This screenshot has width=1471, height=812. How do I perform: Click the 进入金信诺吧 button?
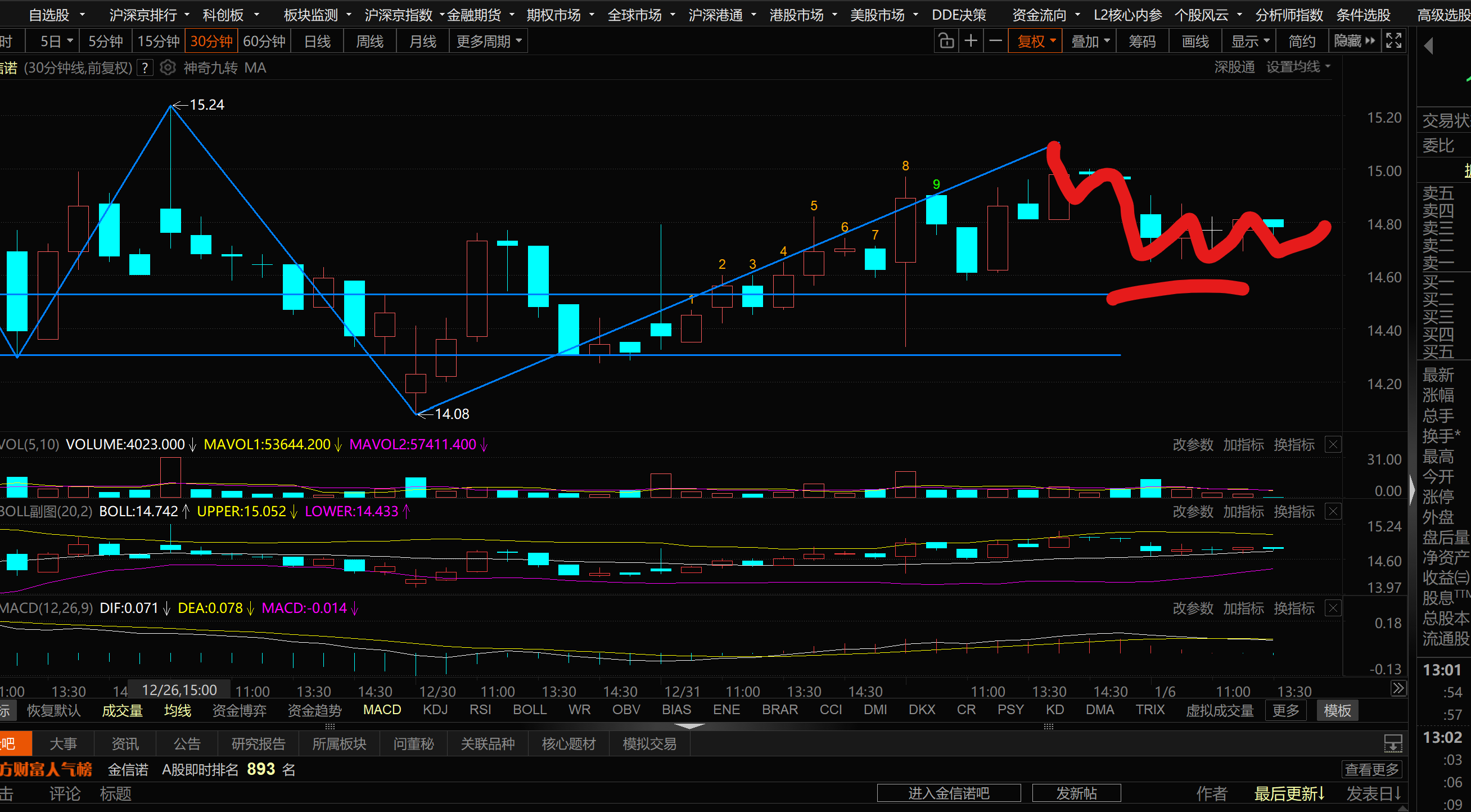(x=949, y=793)
